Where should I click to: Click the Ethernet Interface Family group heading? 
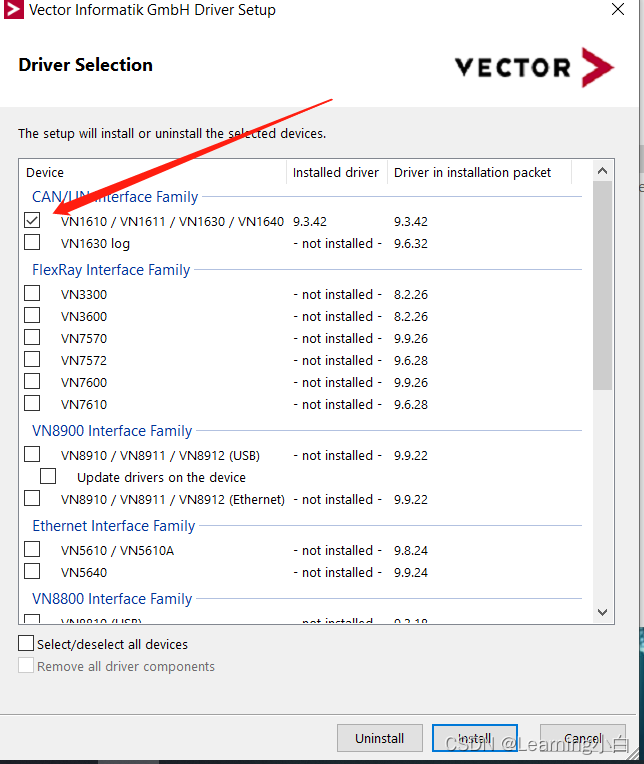114,526
